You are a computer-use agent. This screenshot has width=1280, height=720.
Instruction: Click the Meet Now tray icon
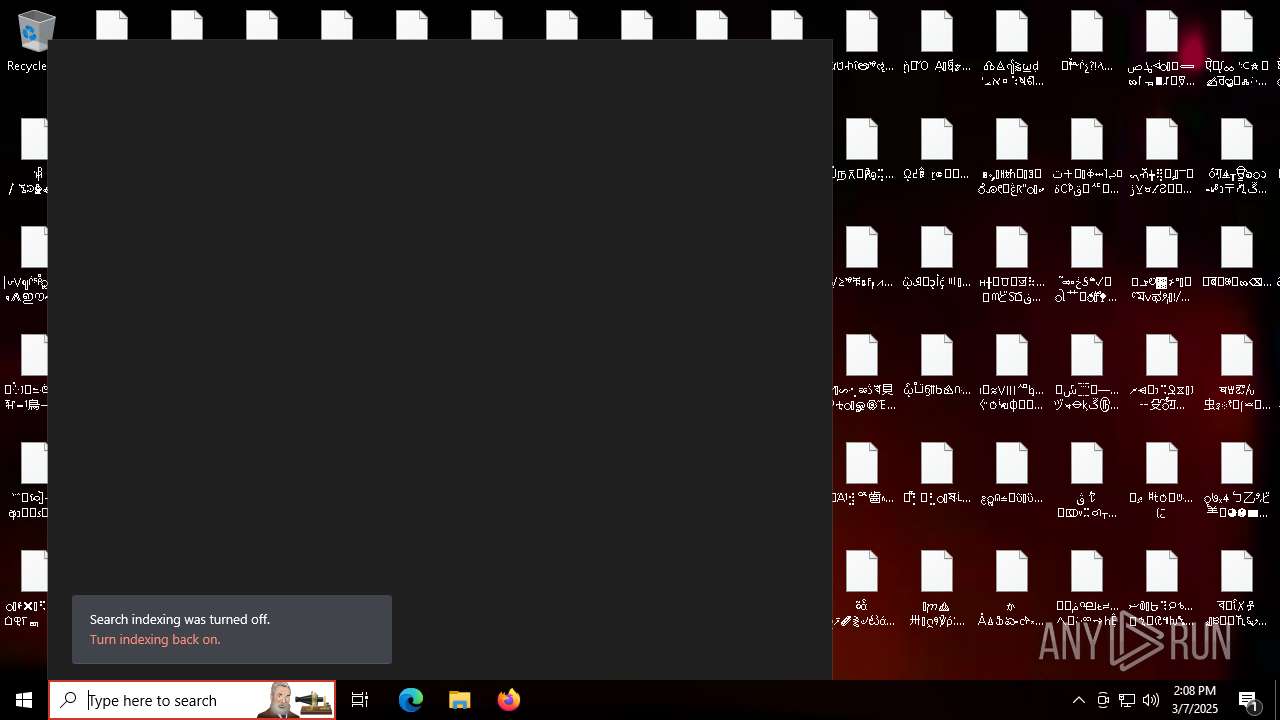1103,700
